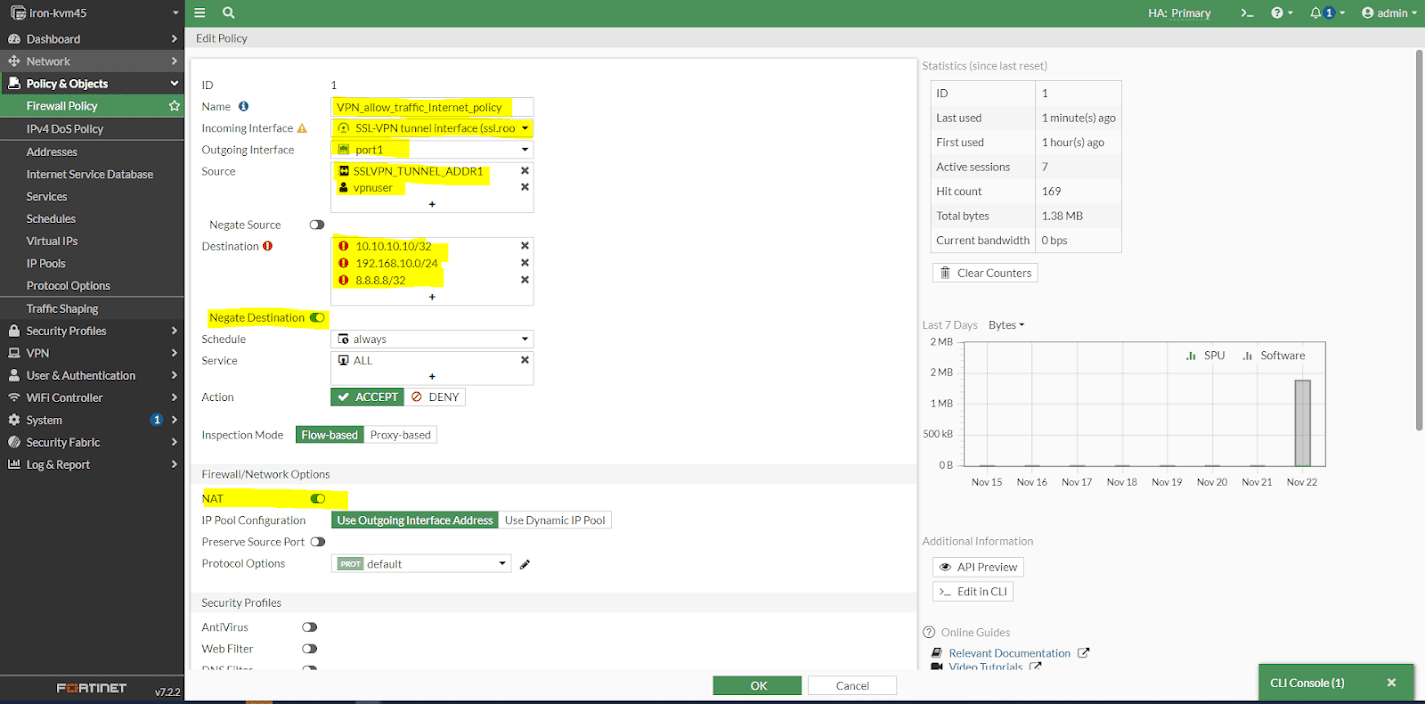Expand the Security Profiles sidebar menu
Viewport: 1425px width, 704px height.
[92, 331]
